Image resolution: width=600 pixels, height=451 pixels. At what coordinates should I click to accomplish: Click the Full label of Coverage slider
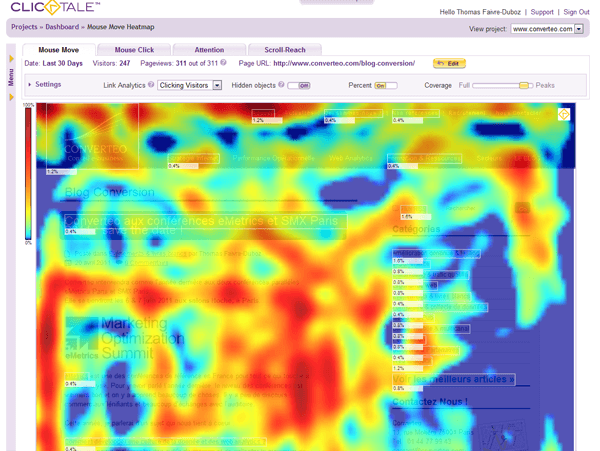coord(464,85)
